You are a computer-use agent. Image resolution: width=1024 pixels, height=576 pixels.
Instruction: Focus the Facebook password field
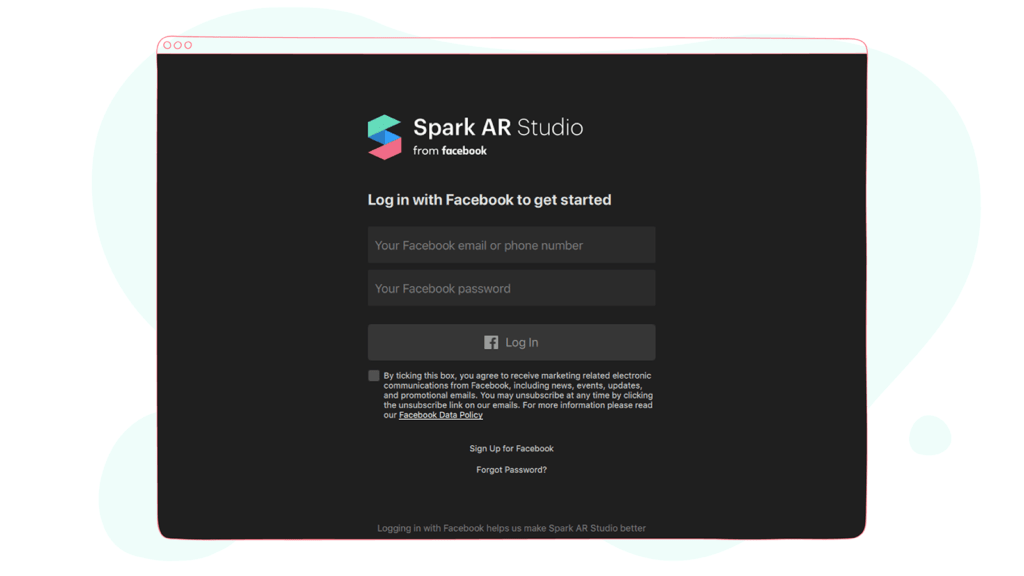(x=511, y=288)
